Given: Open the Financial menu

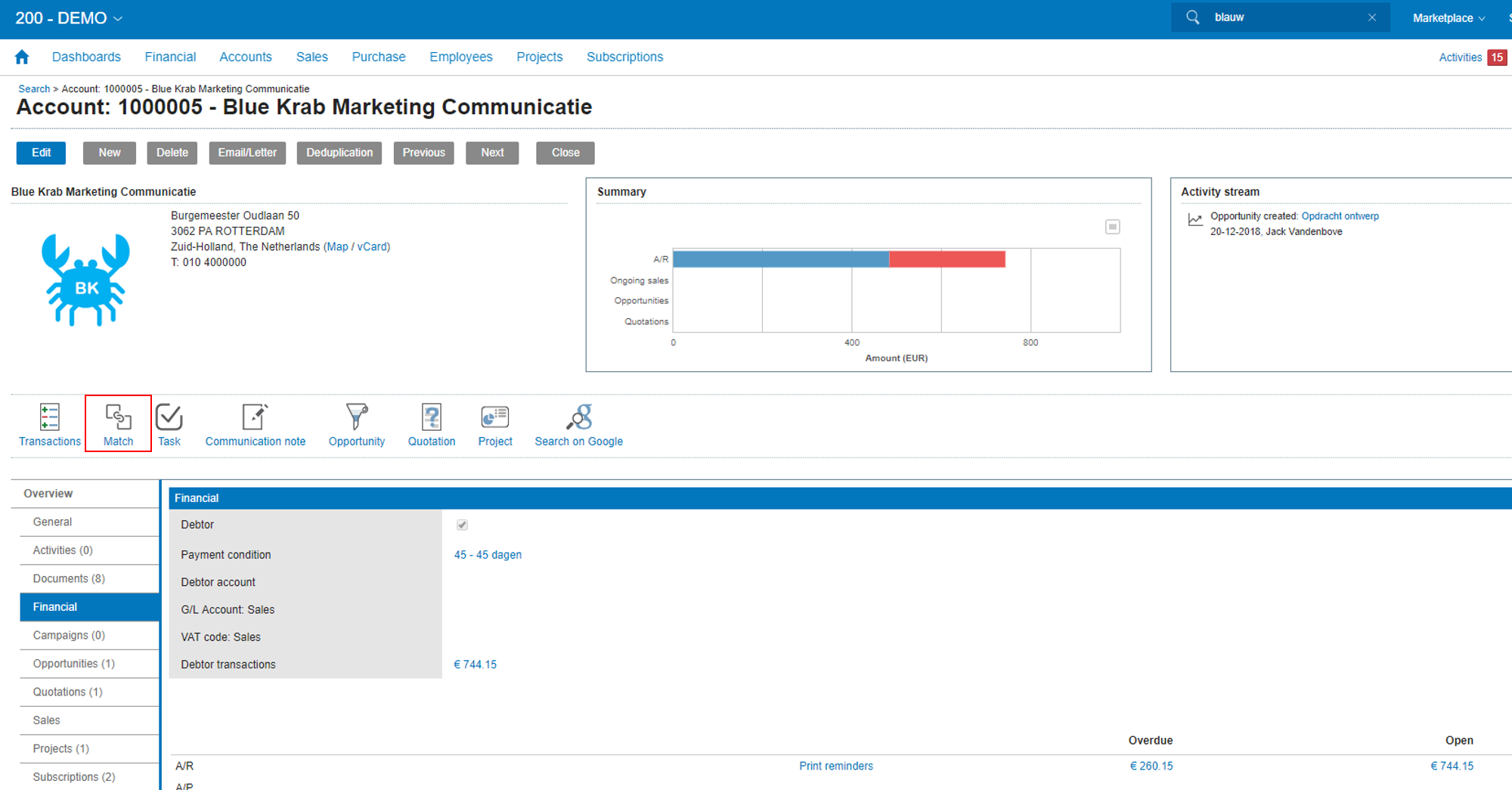Looking at the screenshot, I should [x=170, y=57].
